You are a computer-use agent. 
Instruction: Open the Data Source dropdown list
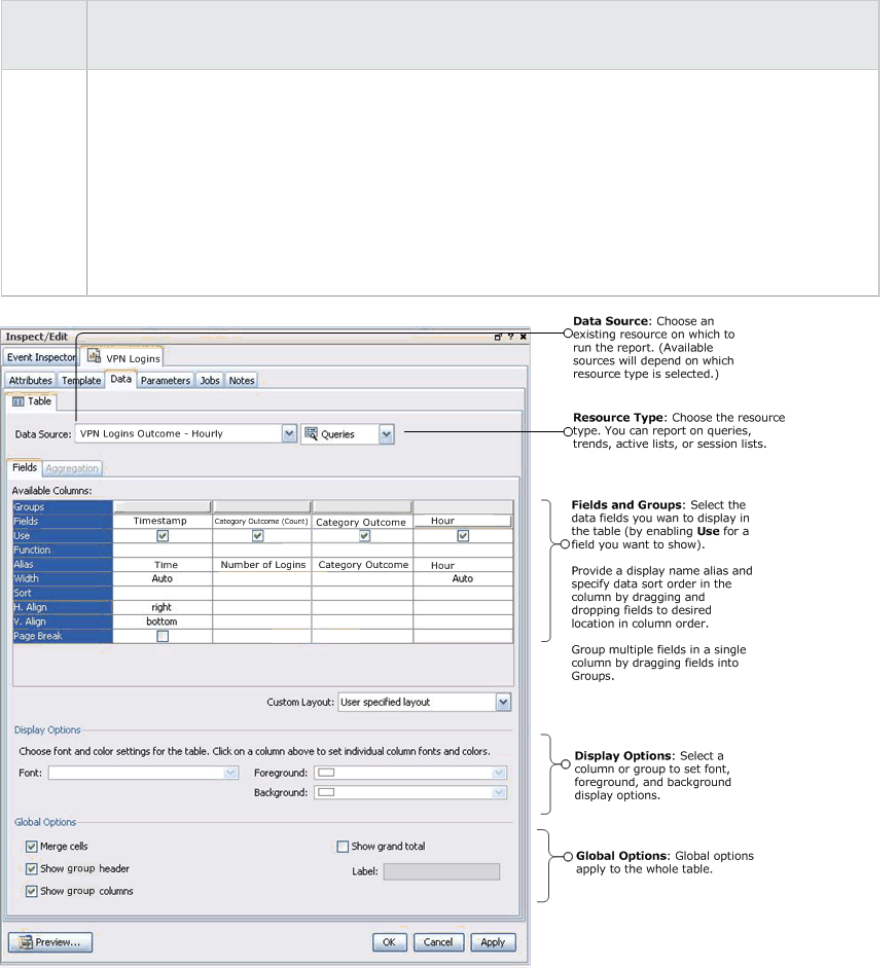(289, 433)
